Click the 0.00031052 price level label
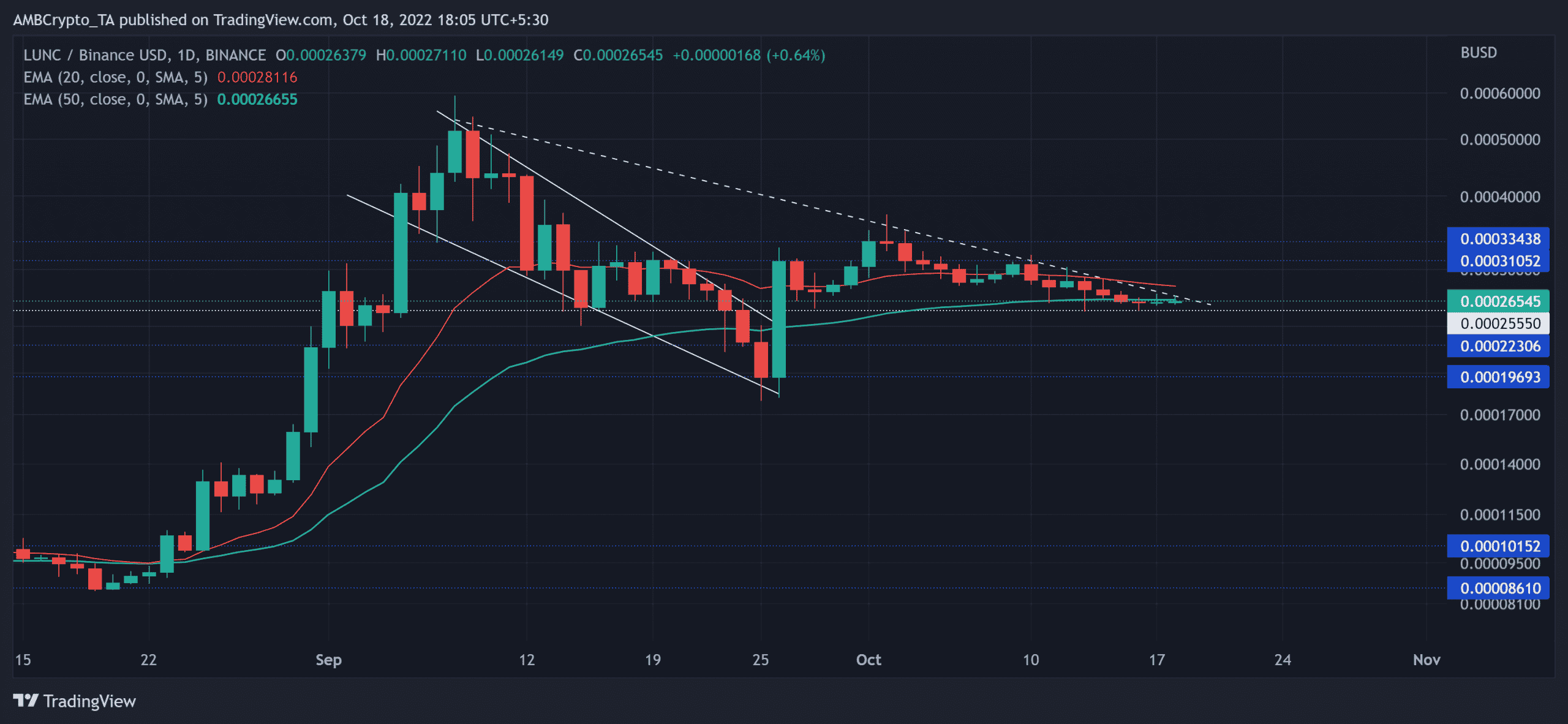The image size is (1568, 724). [x=1498, y=261]
